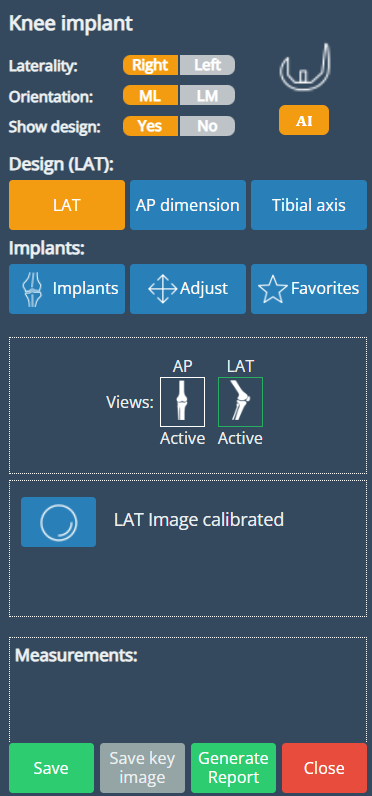Set laterality to Right
The height and width of the screenshot is (796, 372).
pyautogui.click(x=150, y=65)
